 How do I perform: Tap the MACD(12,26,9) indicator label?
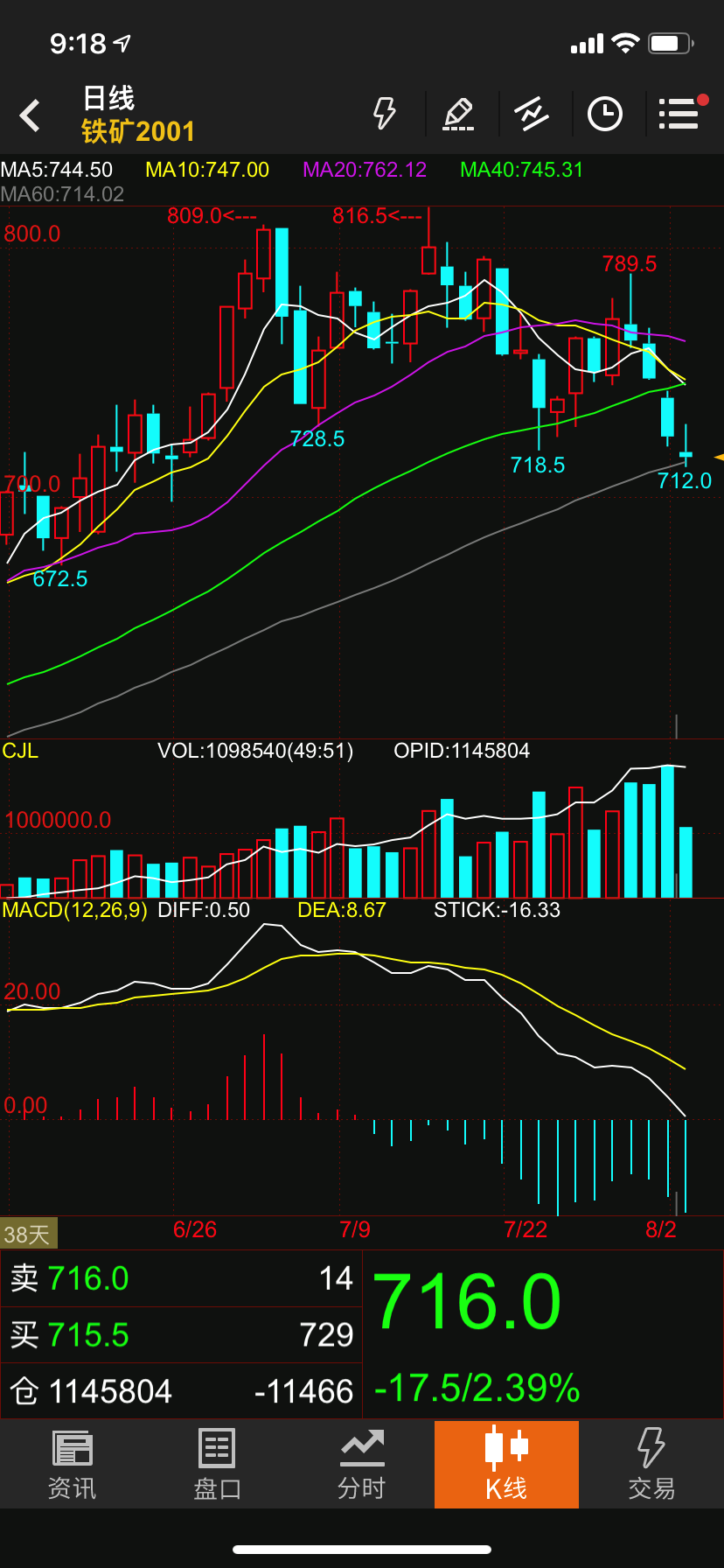(x=74, y=910)
